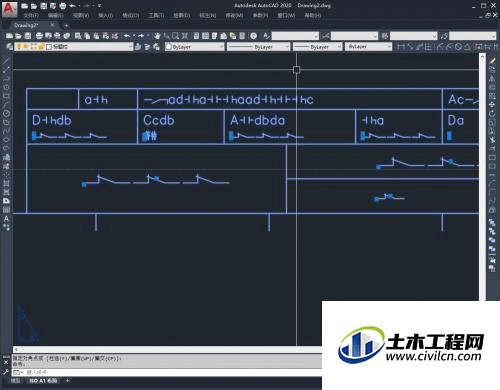Switch to the 模型 model tab
Image resolution: width=500 pixels, height=390 pixels.
[x=15, y=381]
